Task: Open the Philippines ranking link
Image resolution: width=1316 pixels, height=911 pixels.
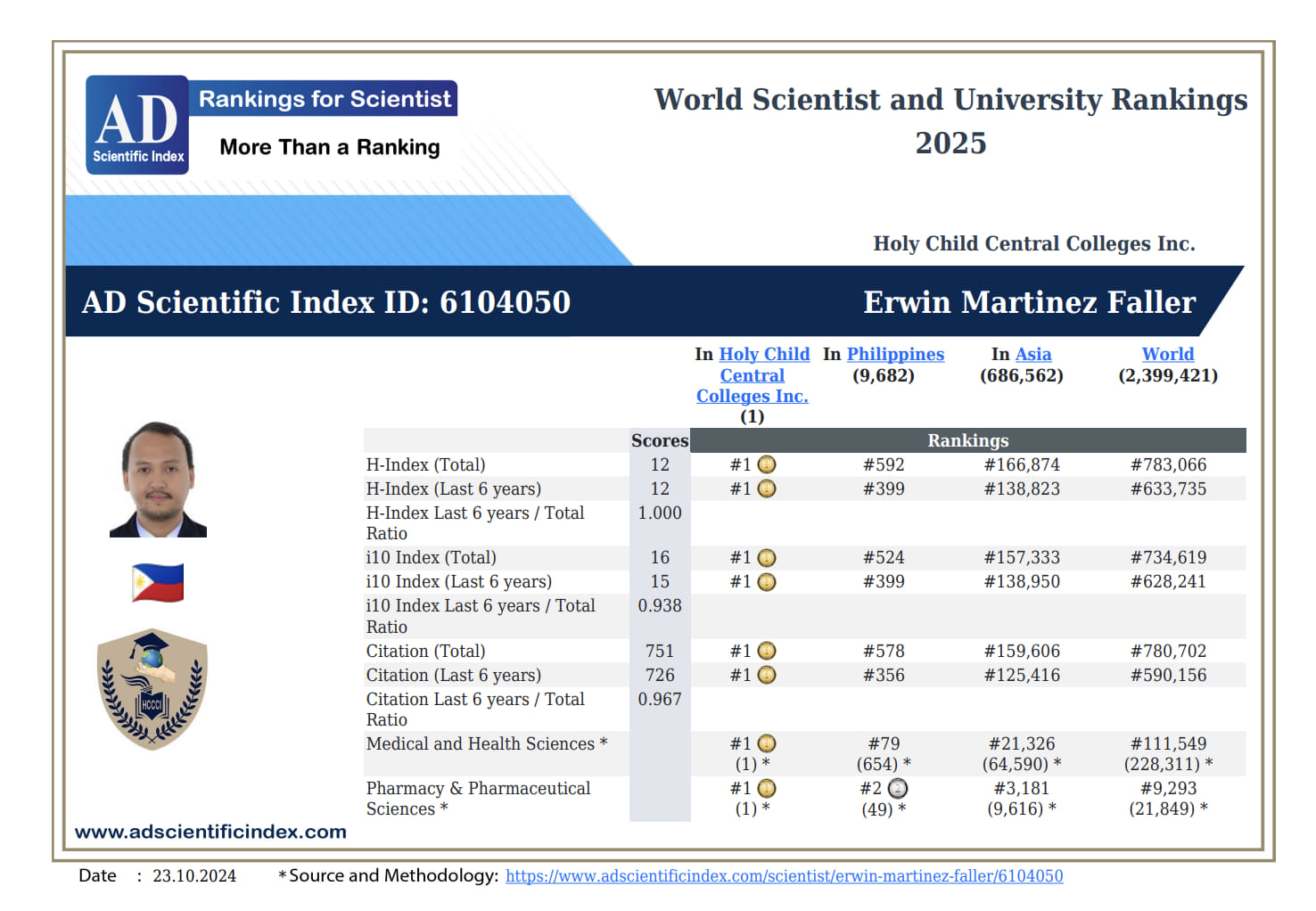Action: (895, 354)
